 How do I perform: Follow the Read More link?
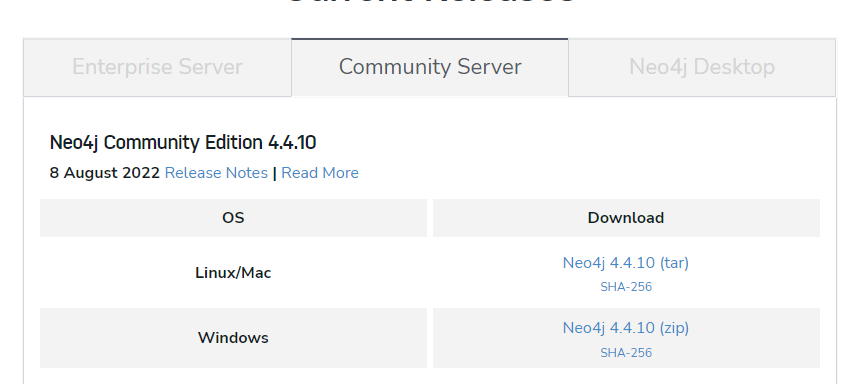click(x=320, y=173)
